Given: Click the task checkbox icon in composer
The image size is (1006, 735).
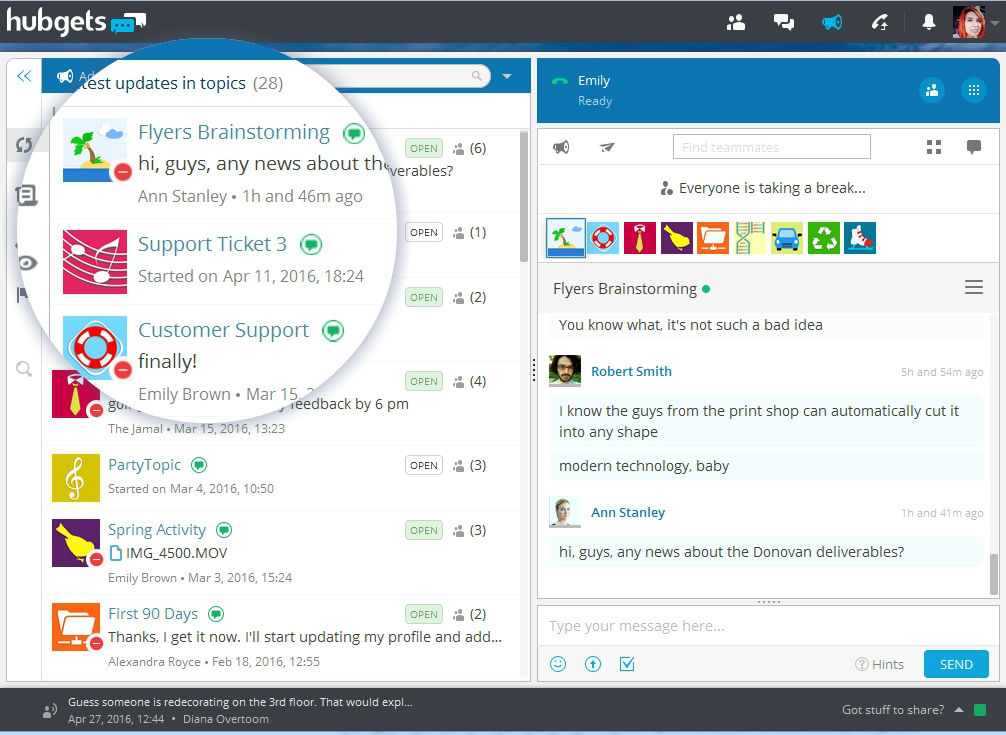Looking at the screenshot, I should point(627,664).
